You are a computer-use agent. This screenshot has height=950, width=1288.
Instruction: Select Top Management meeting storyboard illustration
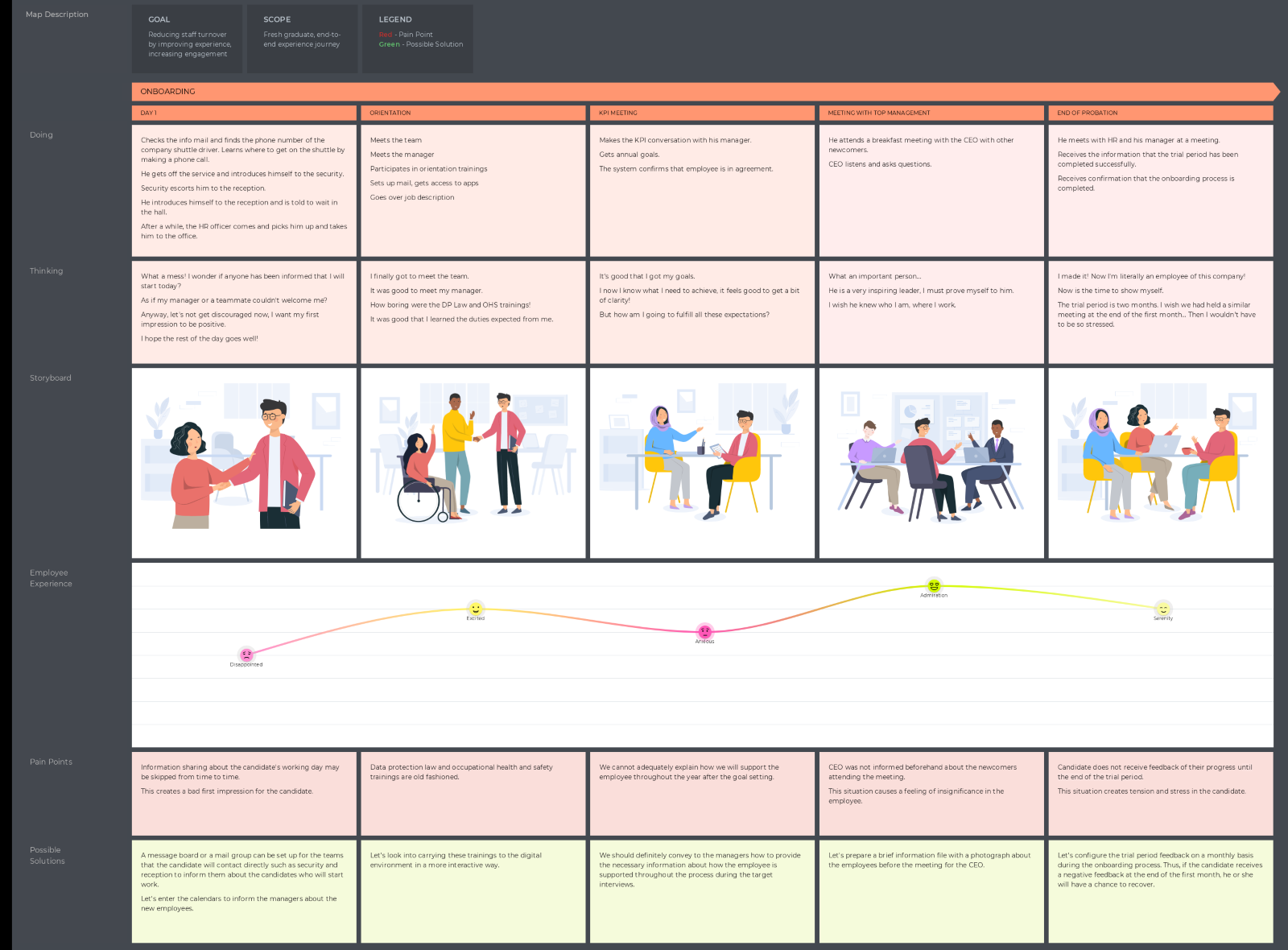coord(931,463)
